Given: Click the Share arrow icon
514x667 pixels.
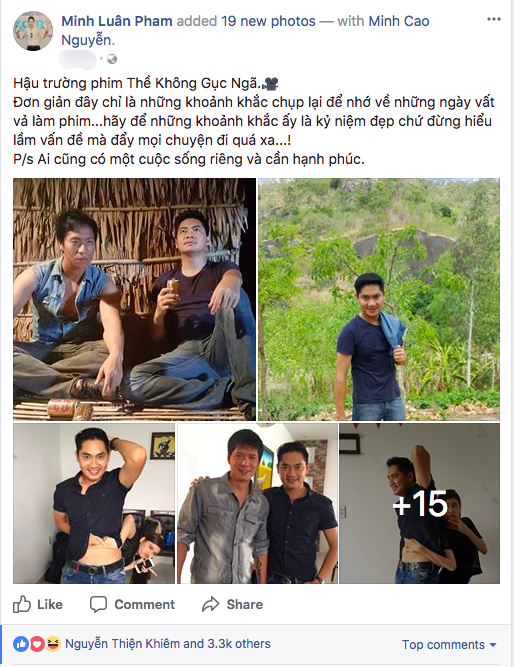Looking at the screenshot, I should pos(210,604).
